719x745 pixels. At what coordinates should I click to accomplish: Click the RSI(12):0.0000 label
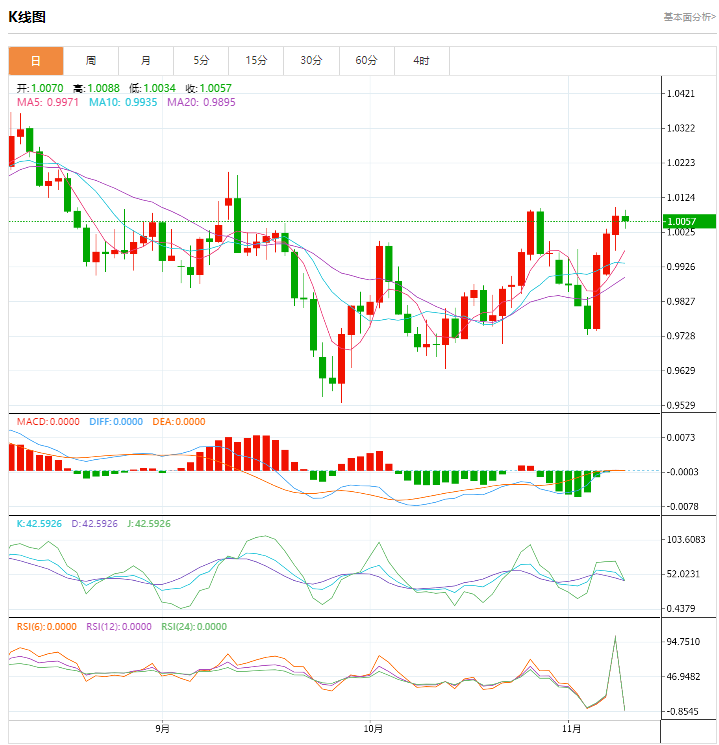click(x=119, y=627)
